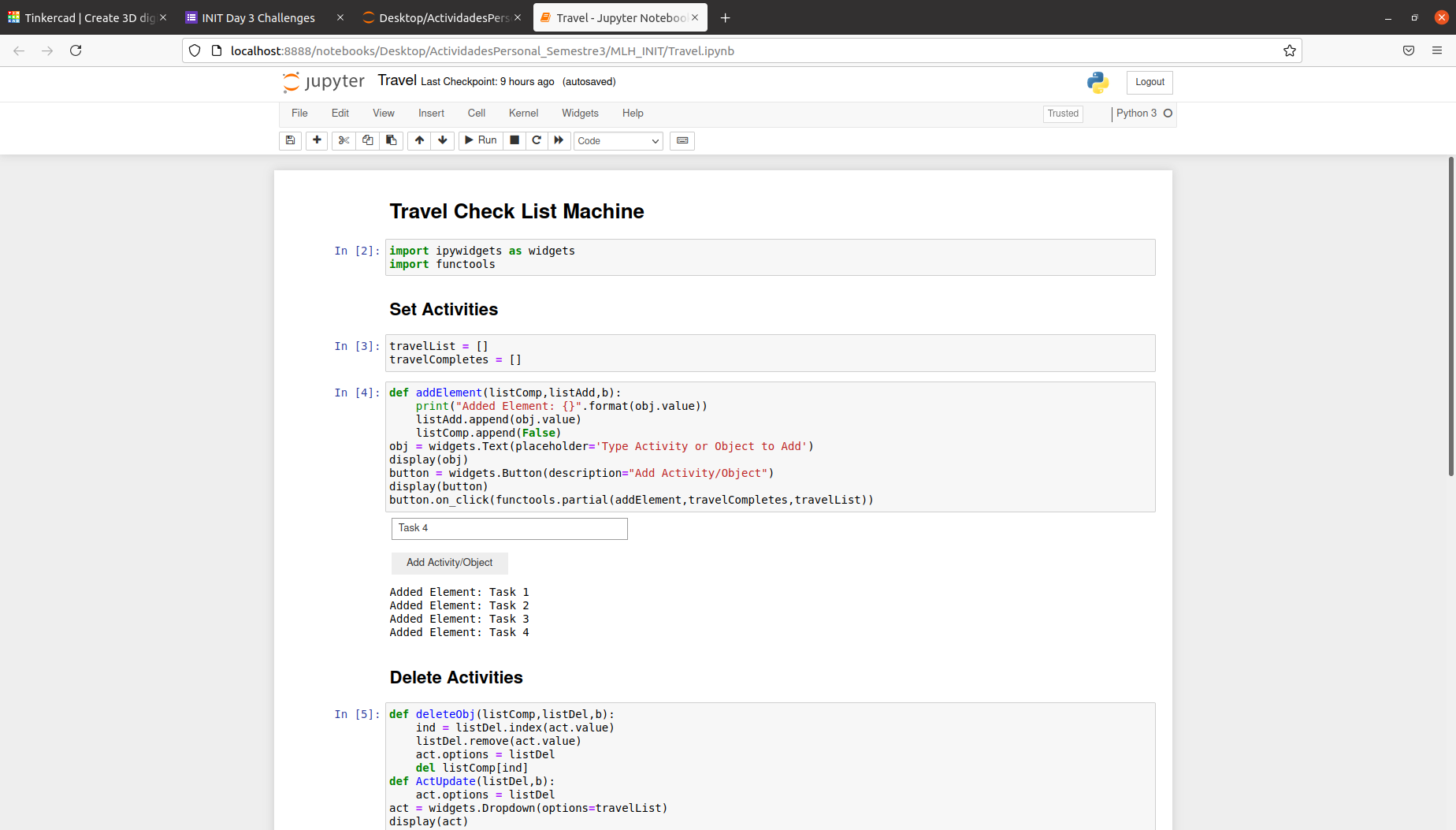Click the output line 'Added Element: Task 4'
Screen dimensions: 1456x830
[459, 633]
